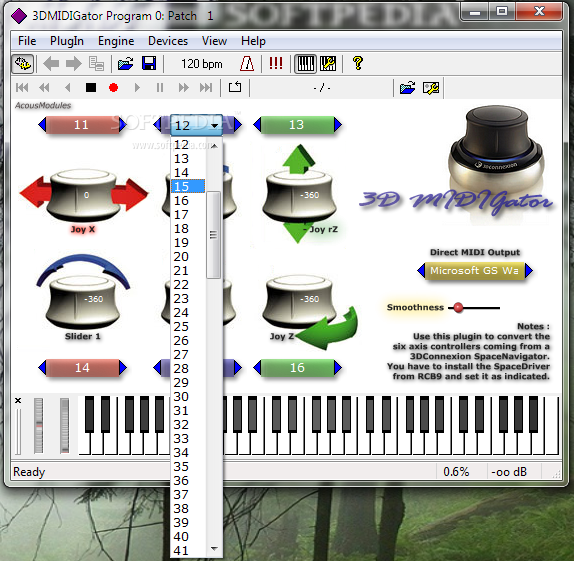Click the Microsoft GS Wa output field
574x561 pixels.
pos(475,271)
